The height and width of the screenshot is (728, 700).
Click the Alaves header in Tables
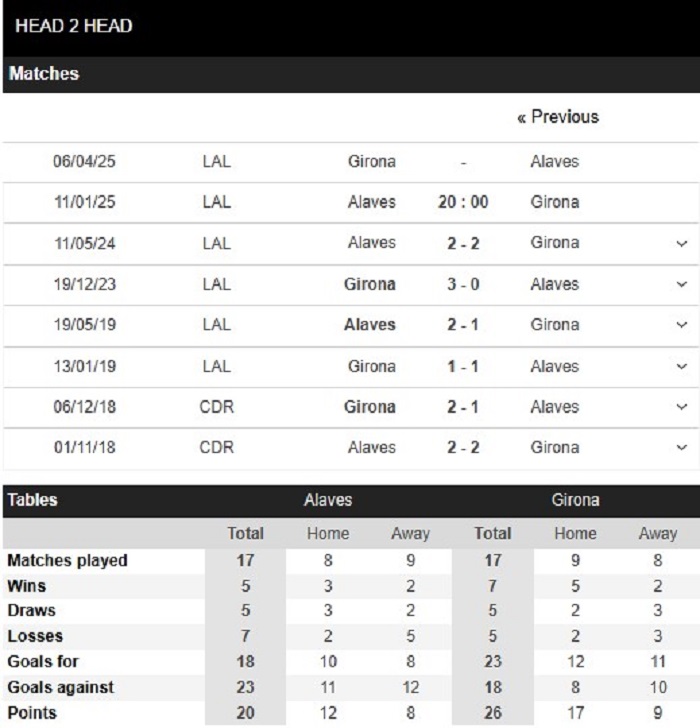(x=328, y=500)
